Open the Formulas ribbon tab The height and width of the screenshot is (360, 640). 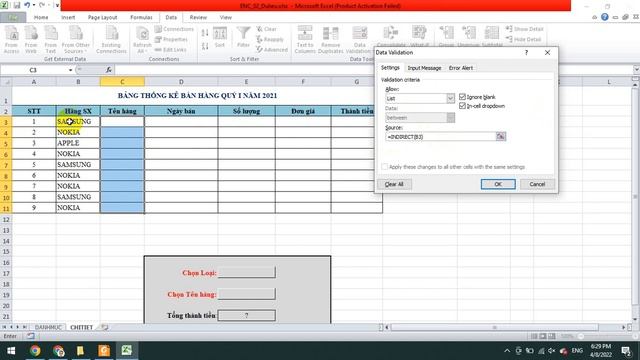click(141, 18)
